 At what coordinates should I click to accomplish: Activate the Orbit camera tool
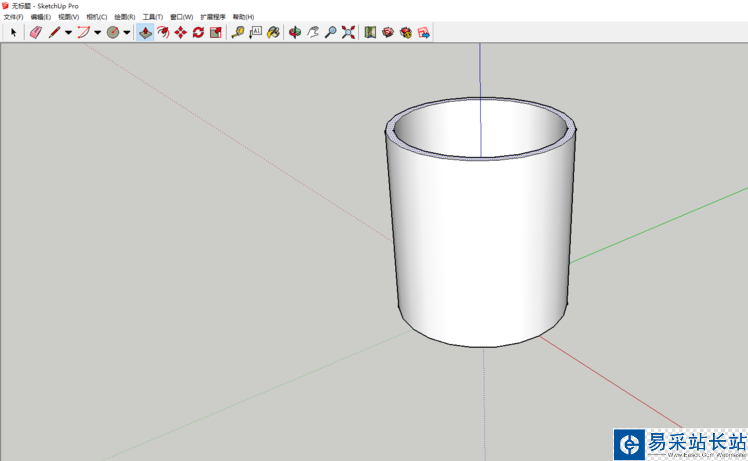295,32
